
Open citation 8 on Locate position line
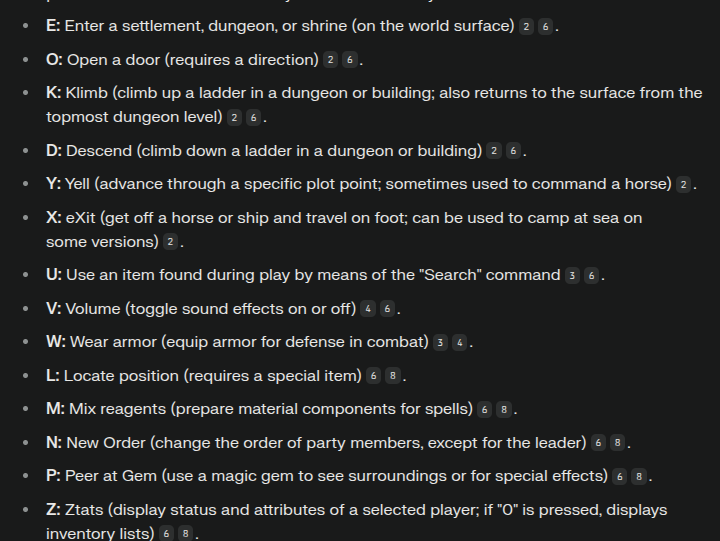pyautogui.click(x=393, y=376)
